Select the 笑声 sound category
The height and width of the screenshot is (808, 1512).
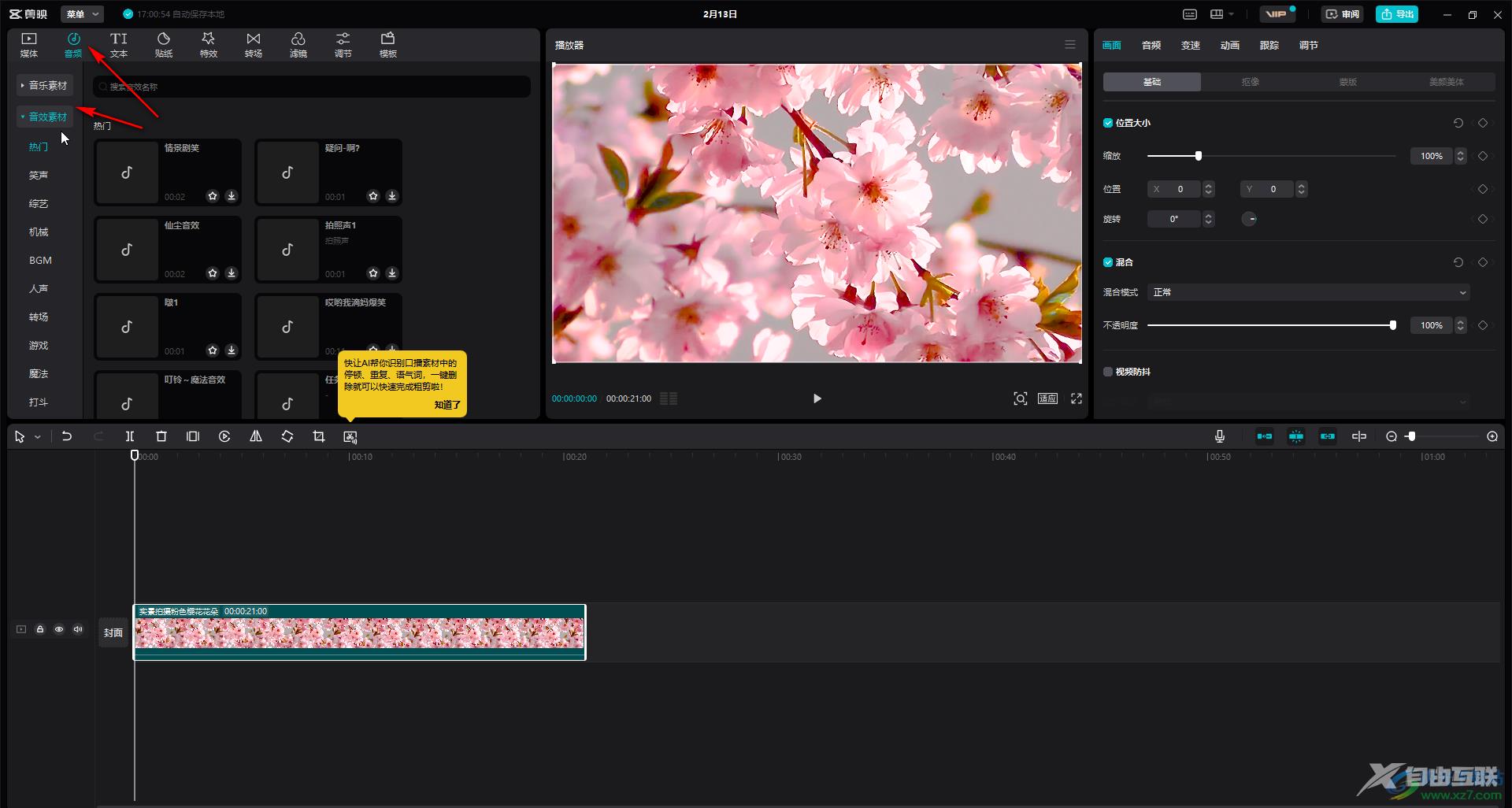point(39,175)
